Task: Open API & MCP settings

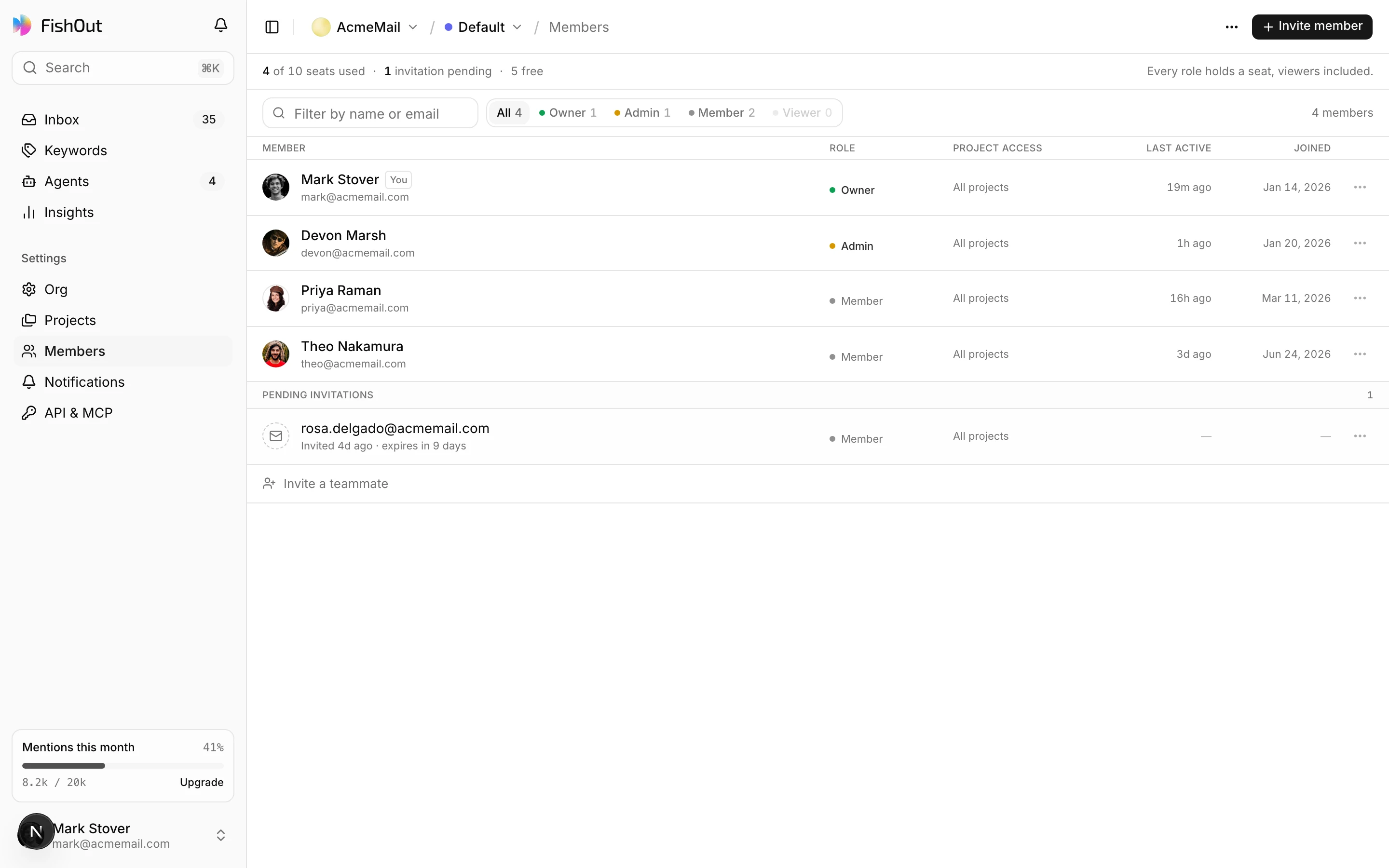Action: click(x=123, y=413)
